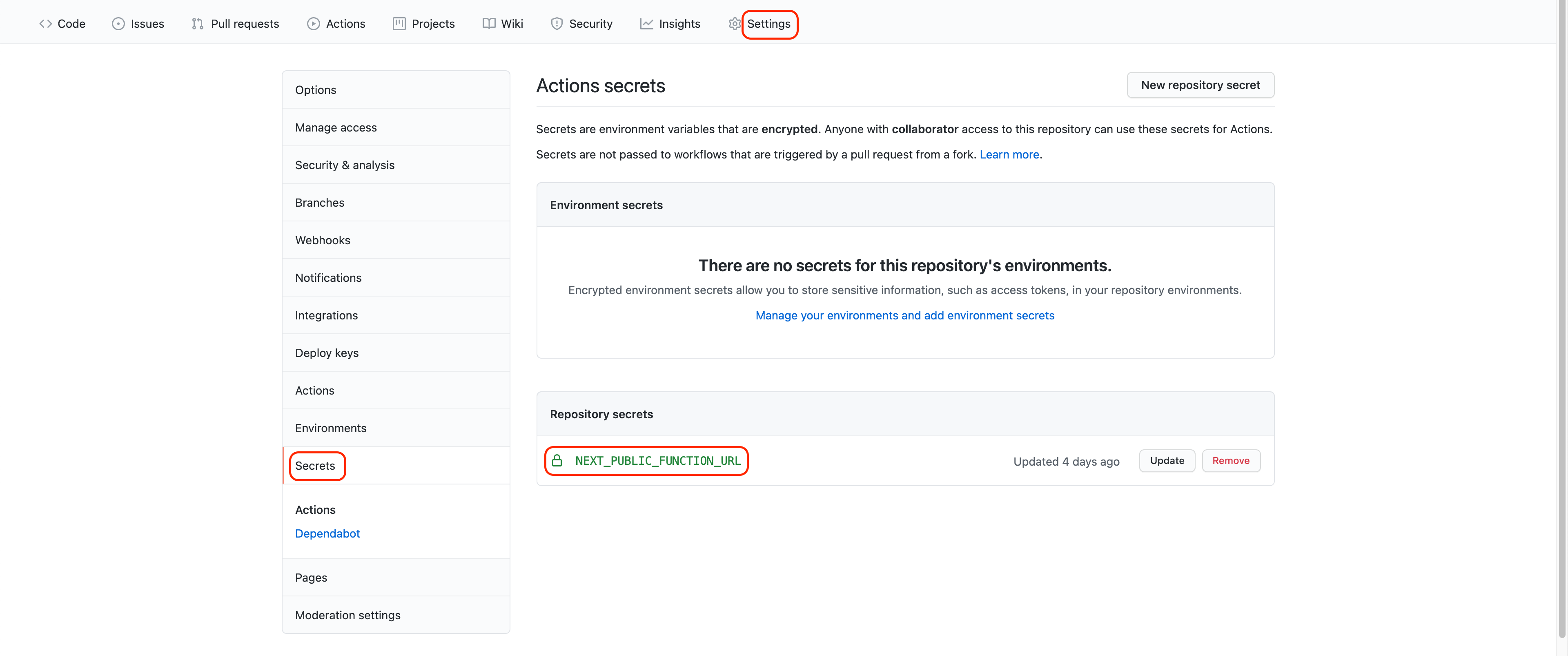1568x656 pixels.
Task: Click the Settings gear icon
Action: (734, 24)
